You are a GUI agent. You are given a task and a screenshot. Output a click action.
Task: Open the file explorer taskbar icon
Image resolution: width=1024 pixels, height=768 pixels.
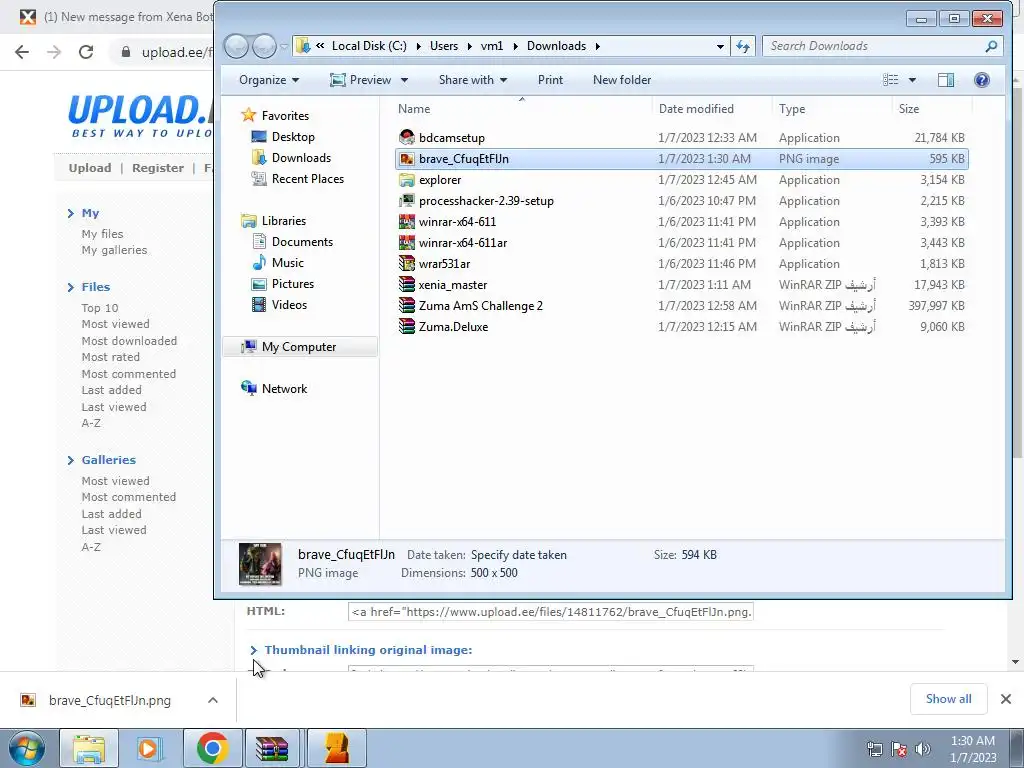click(x=89, y=748)
